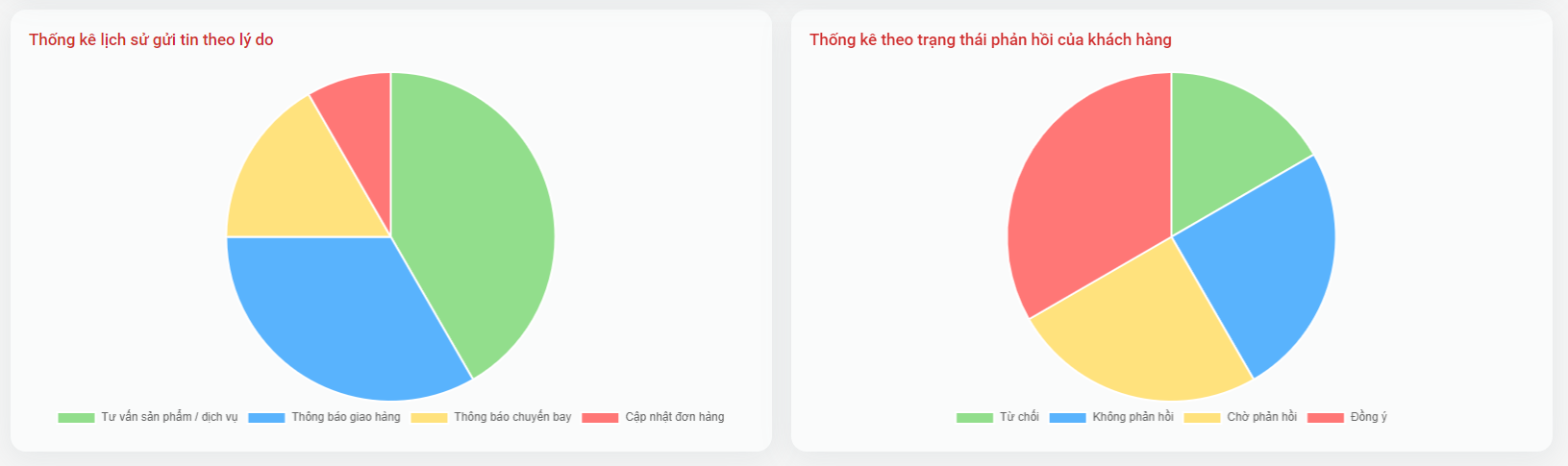Hide 'Cập nhật đơn hàng' via legend label
The height and width of the screenshot is (466, 1568).
(675, 417)
